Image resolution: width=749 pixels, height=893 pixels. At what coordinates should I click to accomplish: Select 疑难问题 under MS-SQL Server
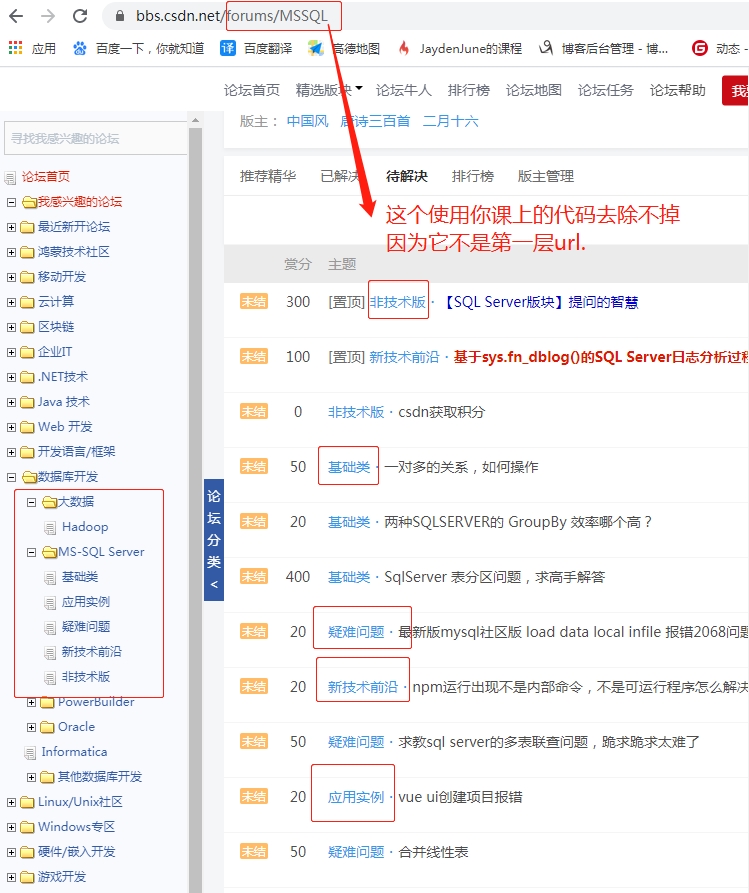pyautogui.click(x=85, y=627)
